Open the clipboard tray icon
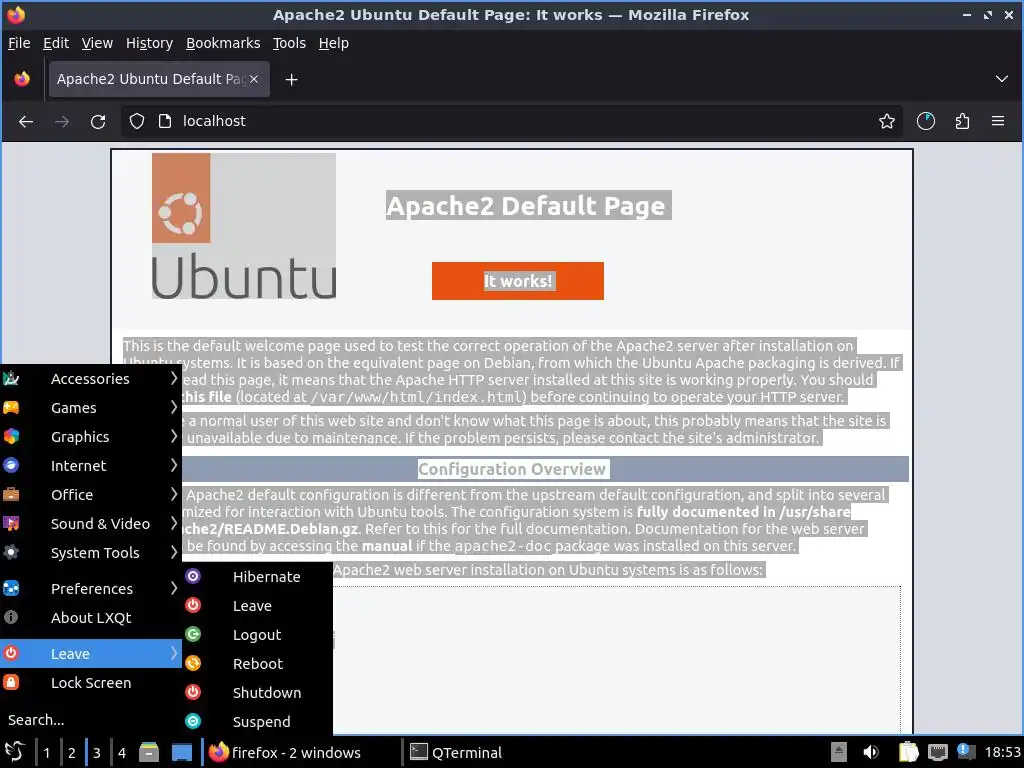Screen dimensions: 1024x768 [x=908, y=752]
